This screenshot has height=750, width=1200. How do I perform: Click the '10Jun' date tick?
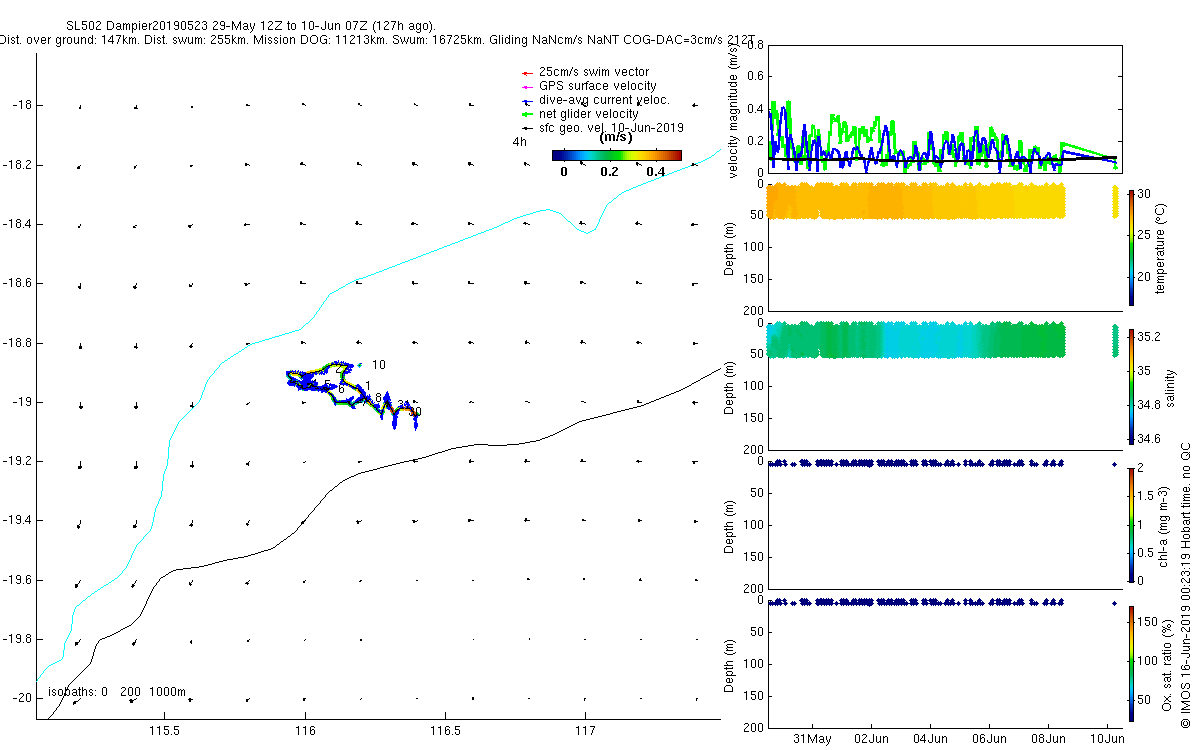pyautogui.click(x=1107, y=739)
